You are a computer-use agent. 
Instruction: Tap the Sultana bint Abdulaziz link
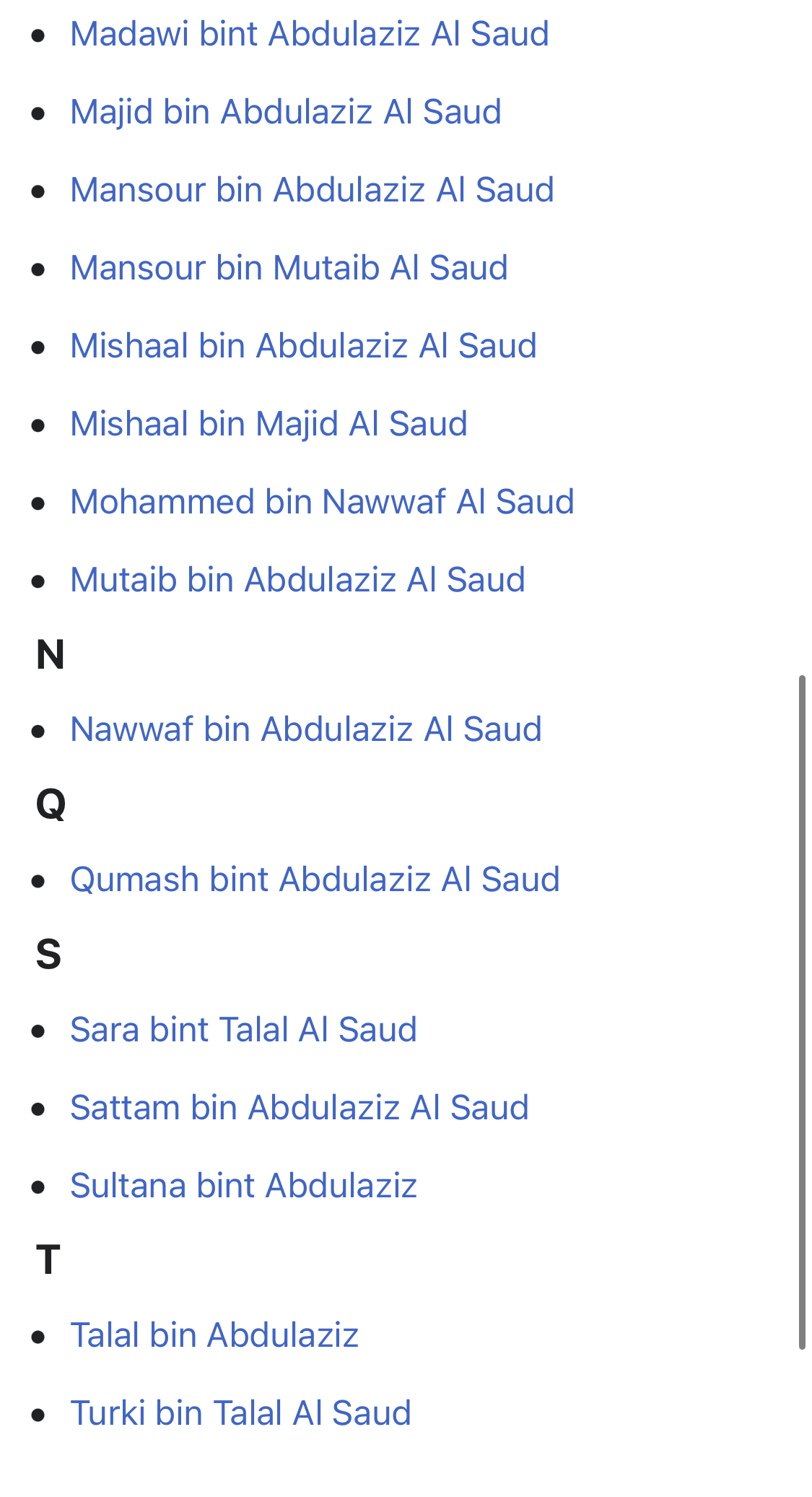point(243,1186)
